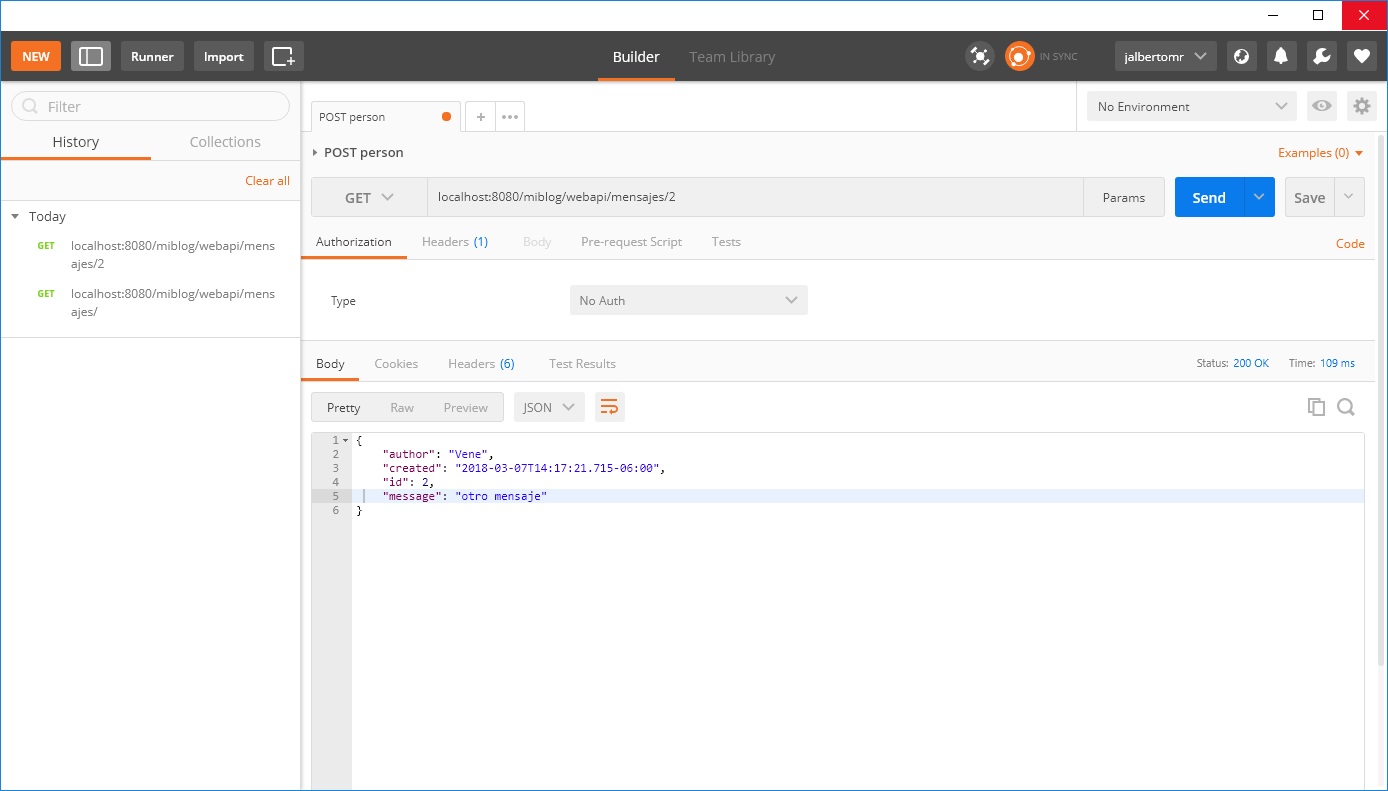Image resolution: width=1388 pixels, height=791 pixels.
Task: Toggle response line wrap icon
Action: (x=609, y=407)
